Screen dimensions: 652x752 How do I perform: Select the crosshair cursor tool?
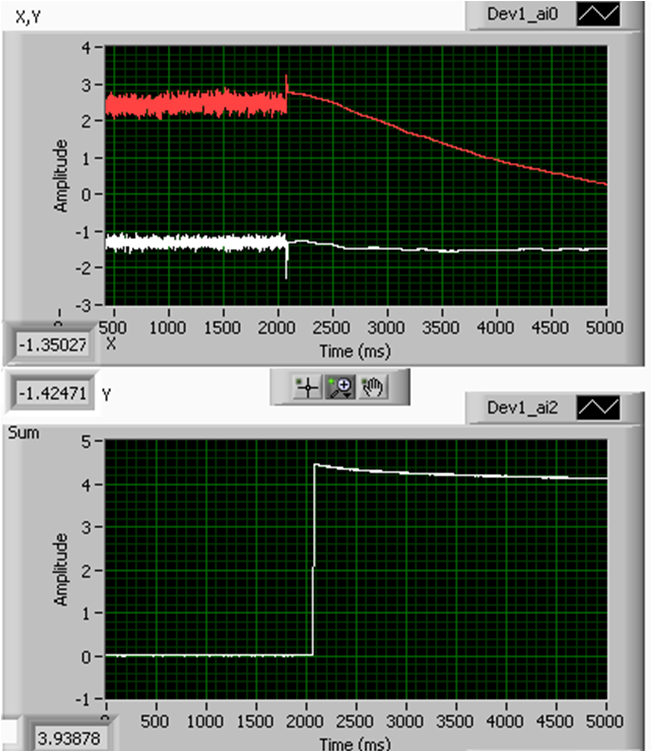point(307,388)
